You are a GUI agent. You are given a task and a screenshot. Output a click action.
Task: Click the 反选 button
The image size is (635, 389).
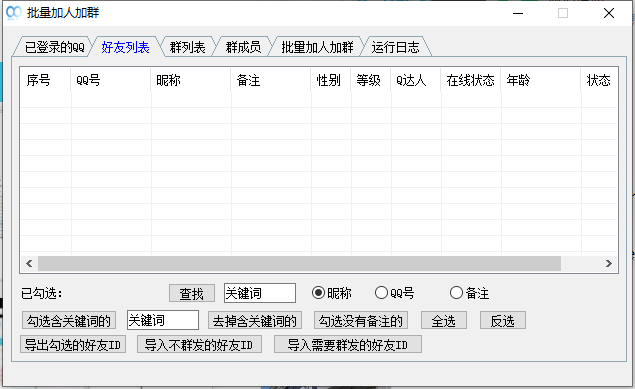click(503, 321)
